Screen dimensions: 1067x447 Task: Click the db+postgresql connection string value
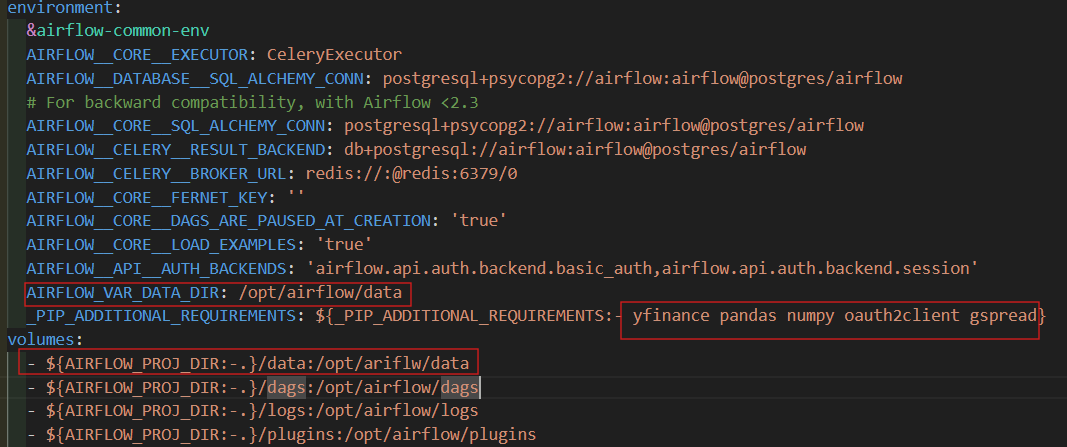(575, 150)
